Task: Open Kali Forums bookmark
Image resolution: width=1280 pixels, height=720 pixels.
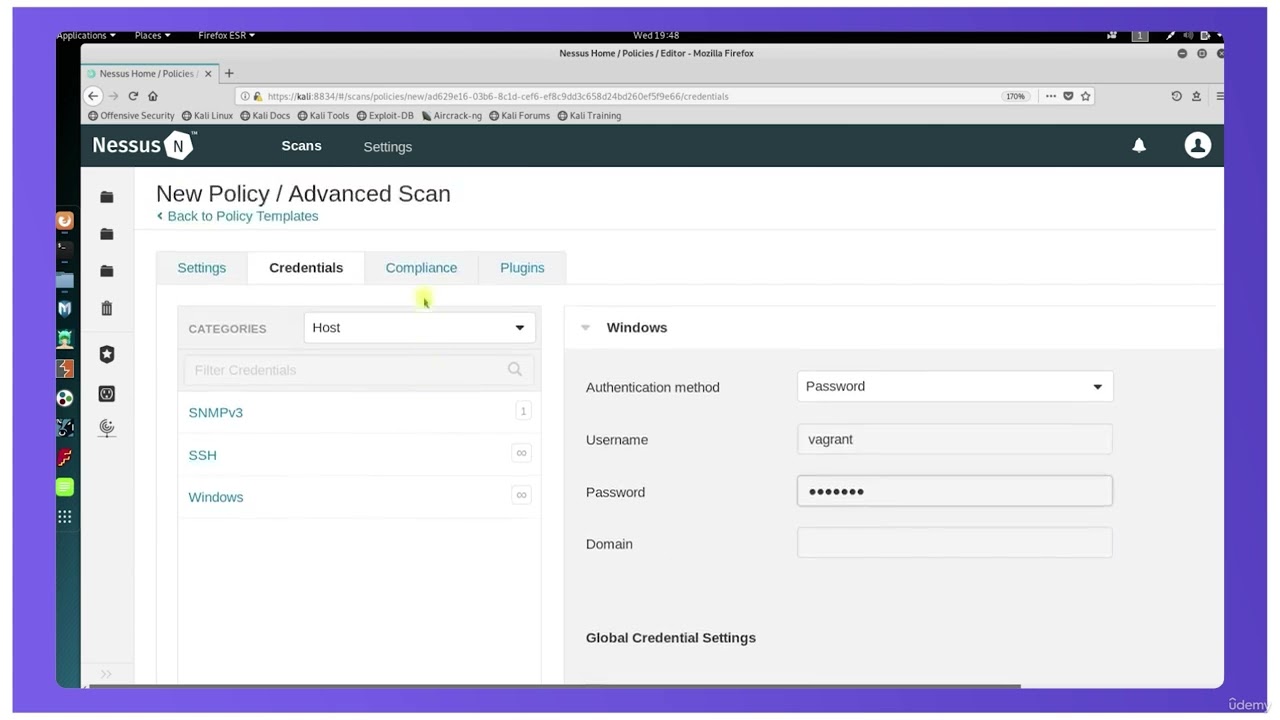Action: (x=520, y=116)
